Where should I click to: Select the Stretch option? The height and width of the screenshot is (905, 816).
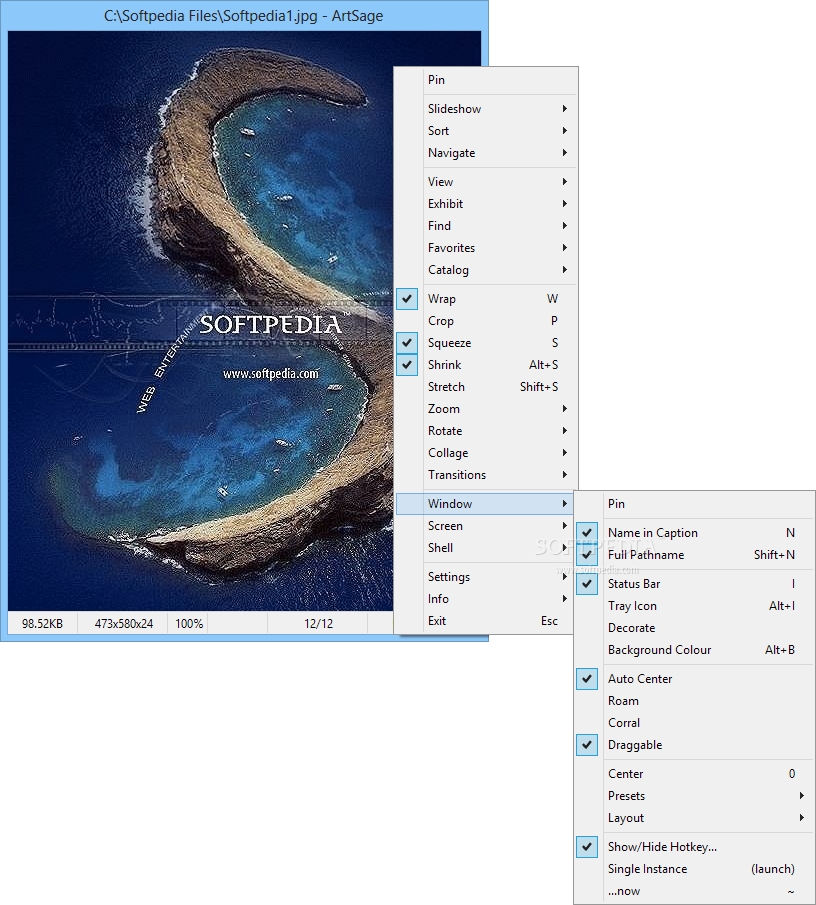(486, 387)
